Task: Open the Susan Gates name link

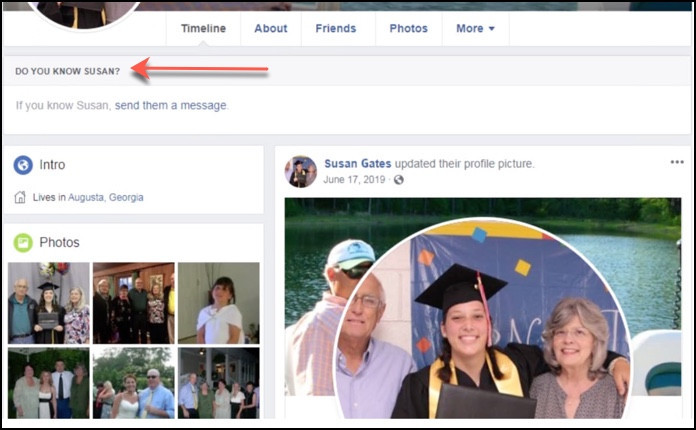Action: [x=358, y=164]
